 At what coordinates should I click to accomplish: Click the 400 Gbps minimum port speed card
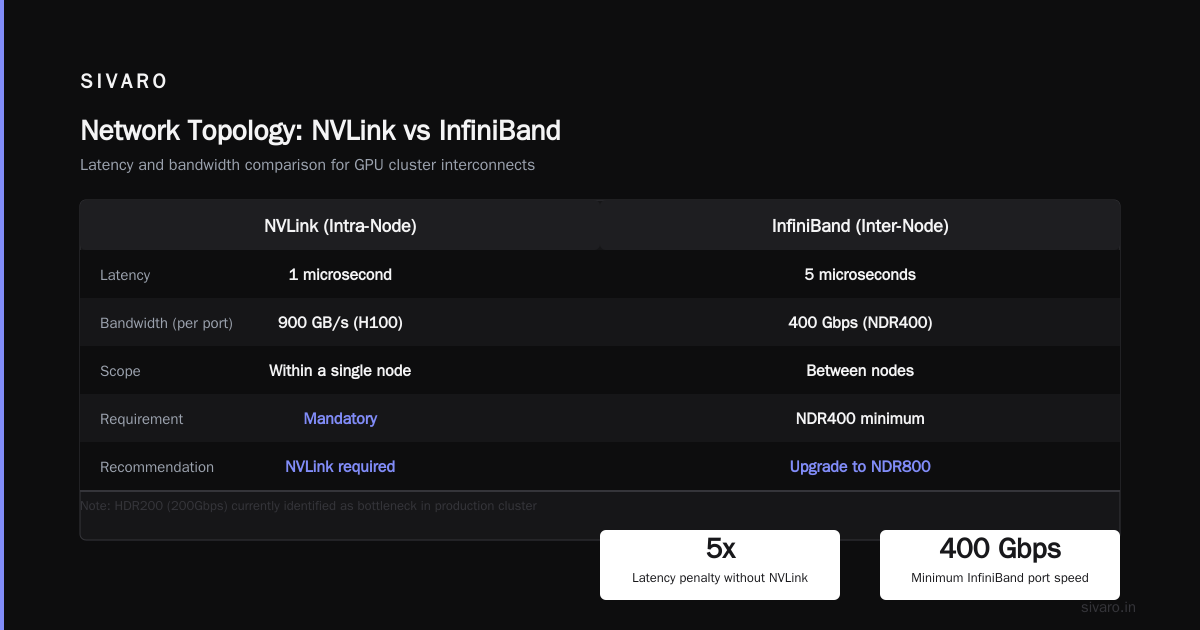tap(1000, 565)
